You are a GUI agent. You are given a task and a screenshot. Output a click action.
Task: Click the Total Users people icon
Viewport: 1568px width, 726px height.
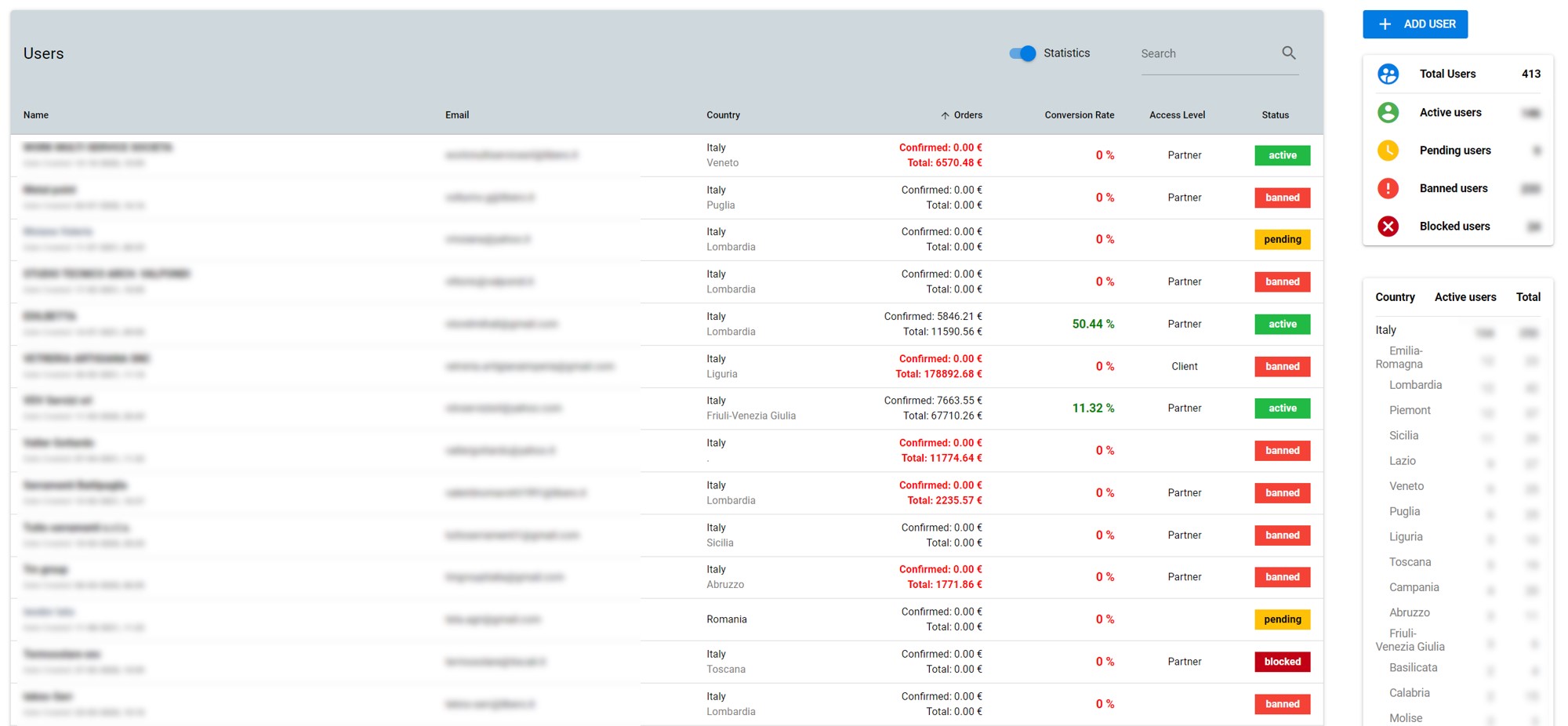[1388, 74]
